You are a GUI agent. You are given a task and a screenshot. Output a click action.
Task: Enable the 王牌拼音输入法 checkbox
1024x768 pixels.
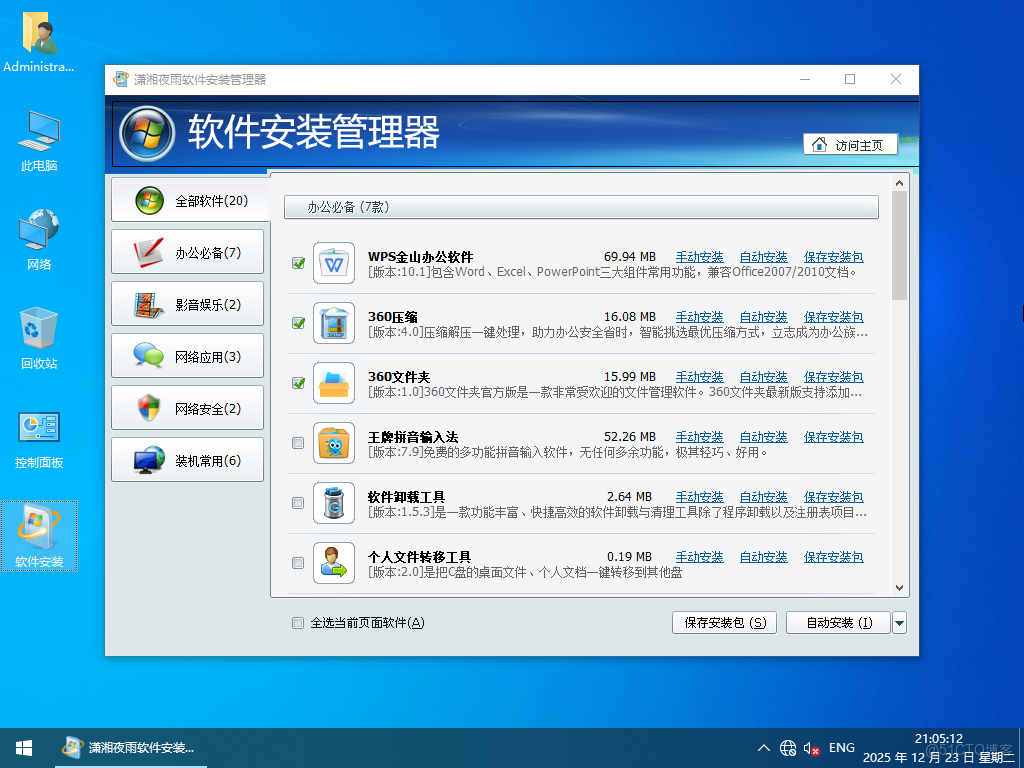pos(297,443)
